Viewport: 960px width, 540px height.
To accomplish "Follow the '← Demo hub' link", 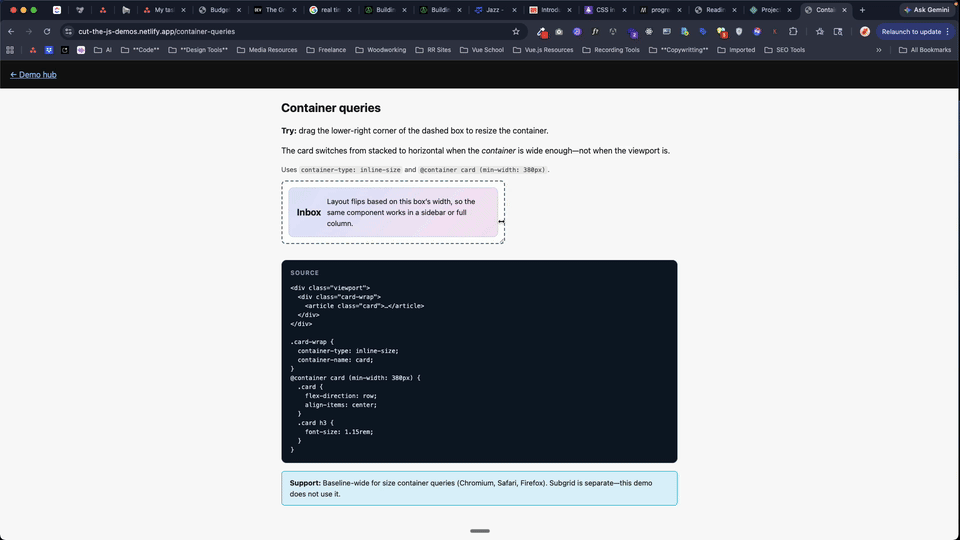I will [33, 75].
